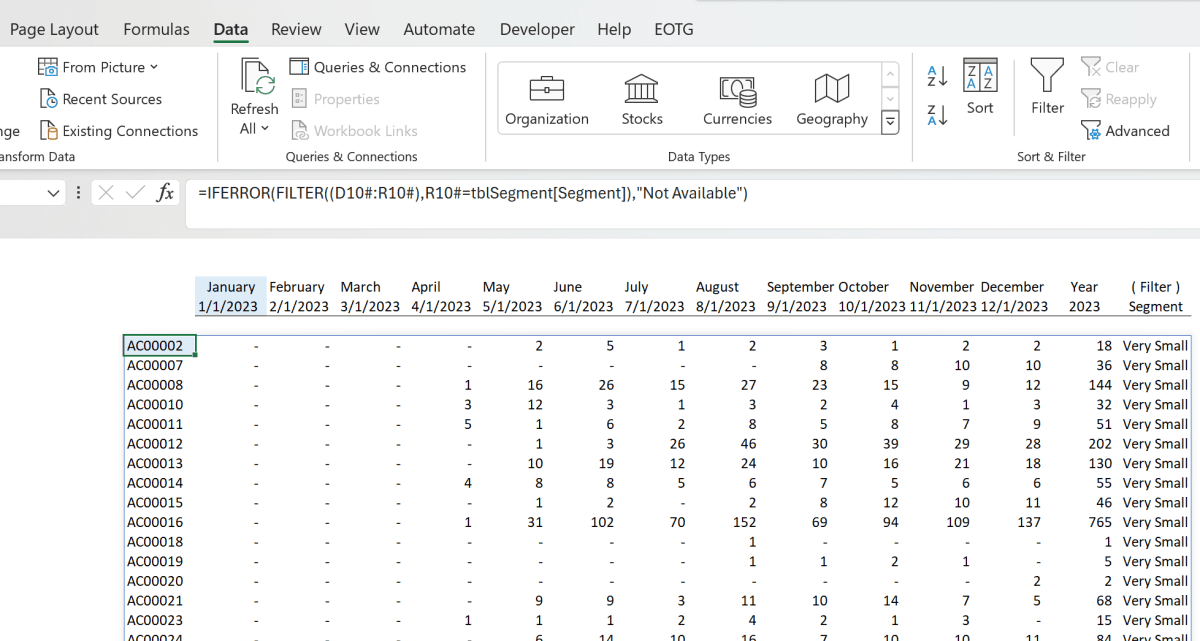Select the Geography data type
Viewport: 1200px width, 641px height.
831,97
